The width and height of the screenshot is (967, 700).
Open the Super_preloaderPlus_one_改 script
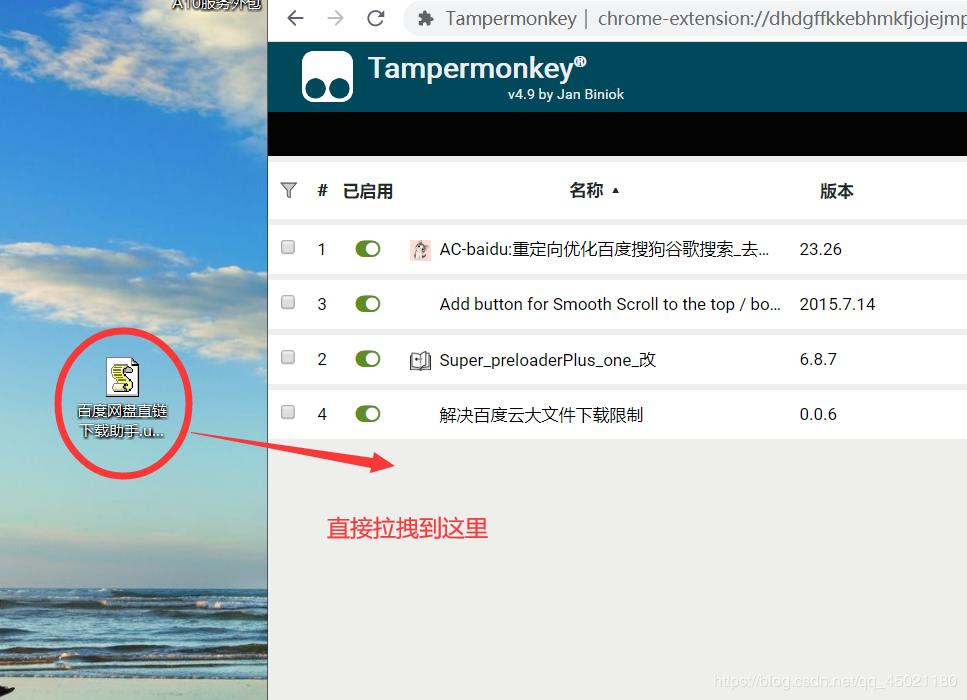coord(548,360)
